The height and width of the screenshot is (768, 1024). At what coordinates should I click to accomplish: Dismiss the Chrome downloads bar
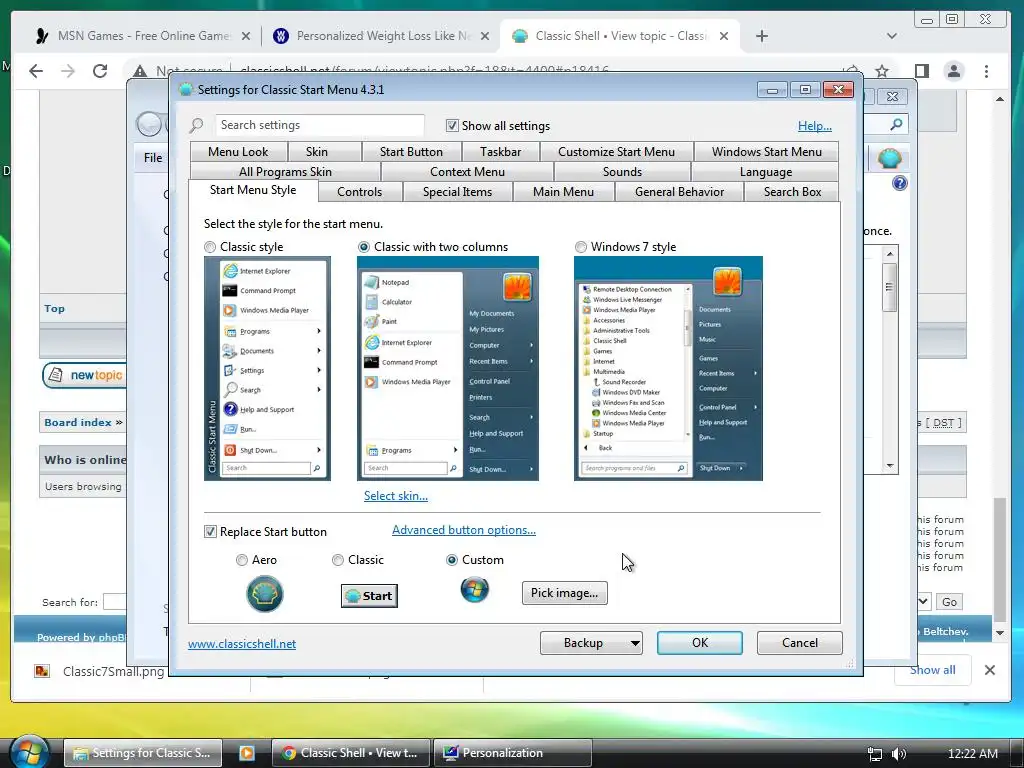click(990, 670)
